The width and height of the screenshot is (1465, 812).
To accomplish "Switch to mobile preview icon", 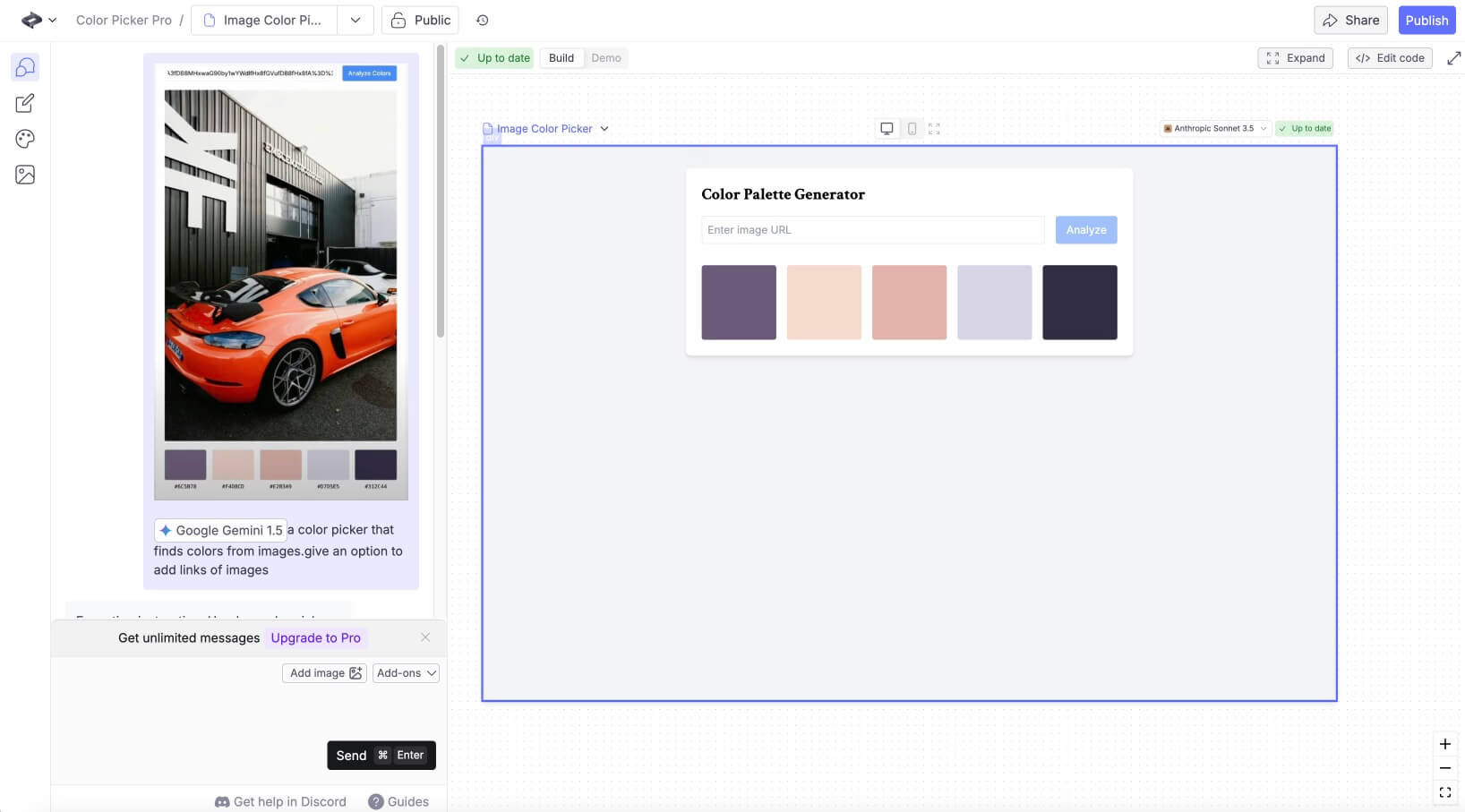I will pyautogui.click(x=912, y=129).
